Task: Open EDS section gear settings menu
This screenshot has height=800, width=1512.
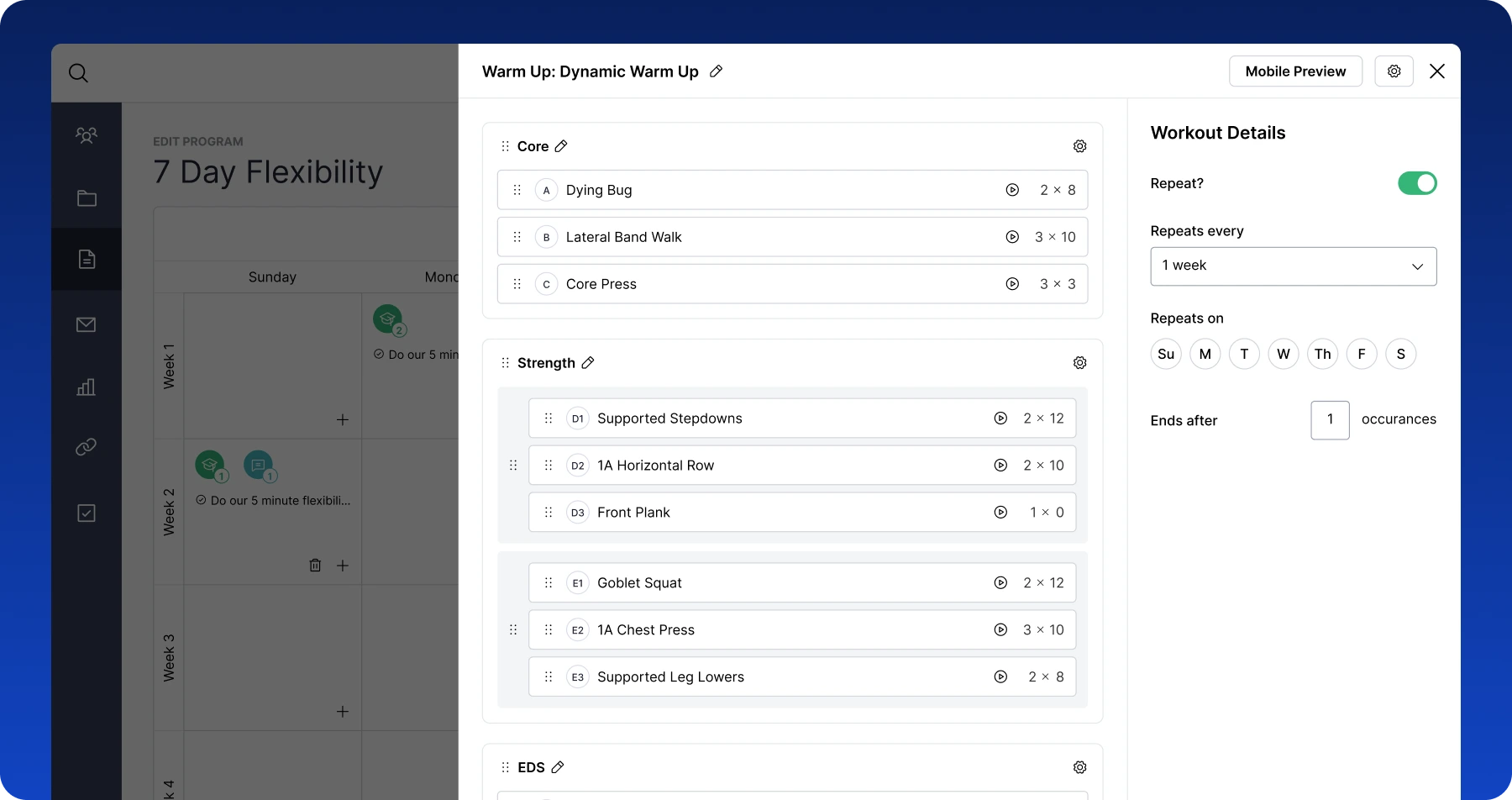Action: [1079, 767]
